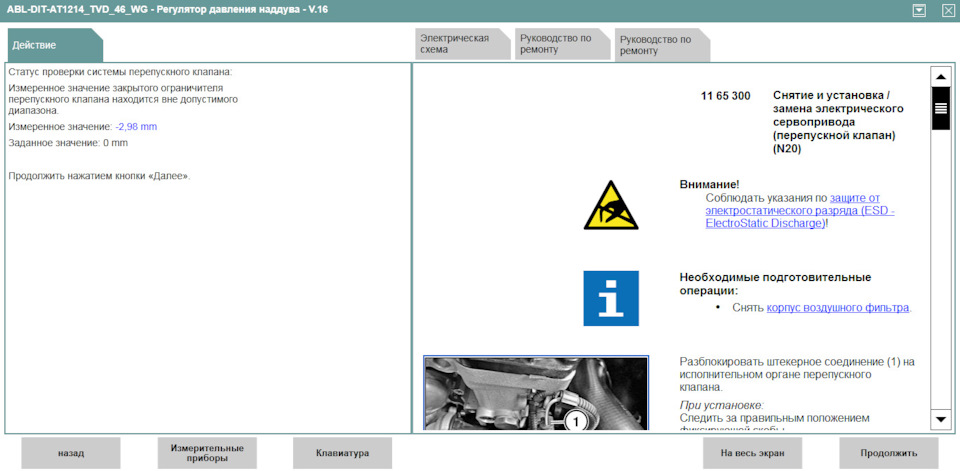Click the При установке: italic note

click(x=721, y=405)
